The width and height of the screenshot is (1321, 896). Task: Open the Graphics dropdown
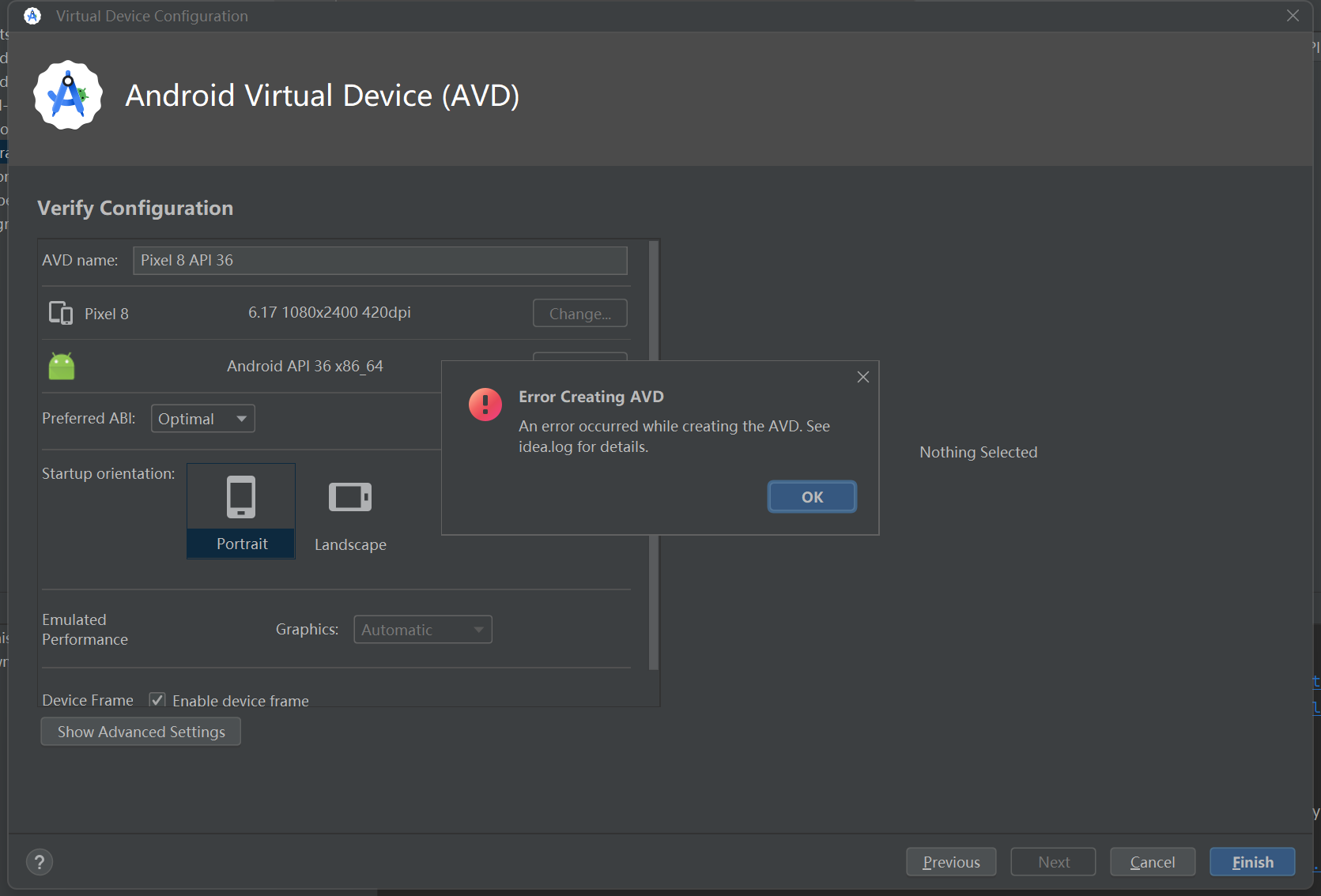tap(423, 630)
